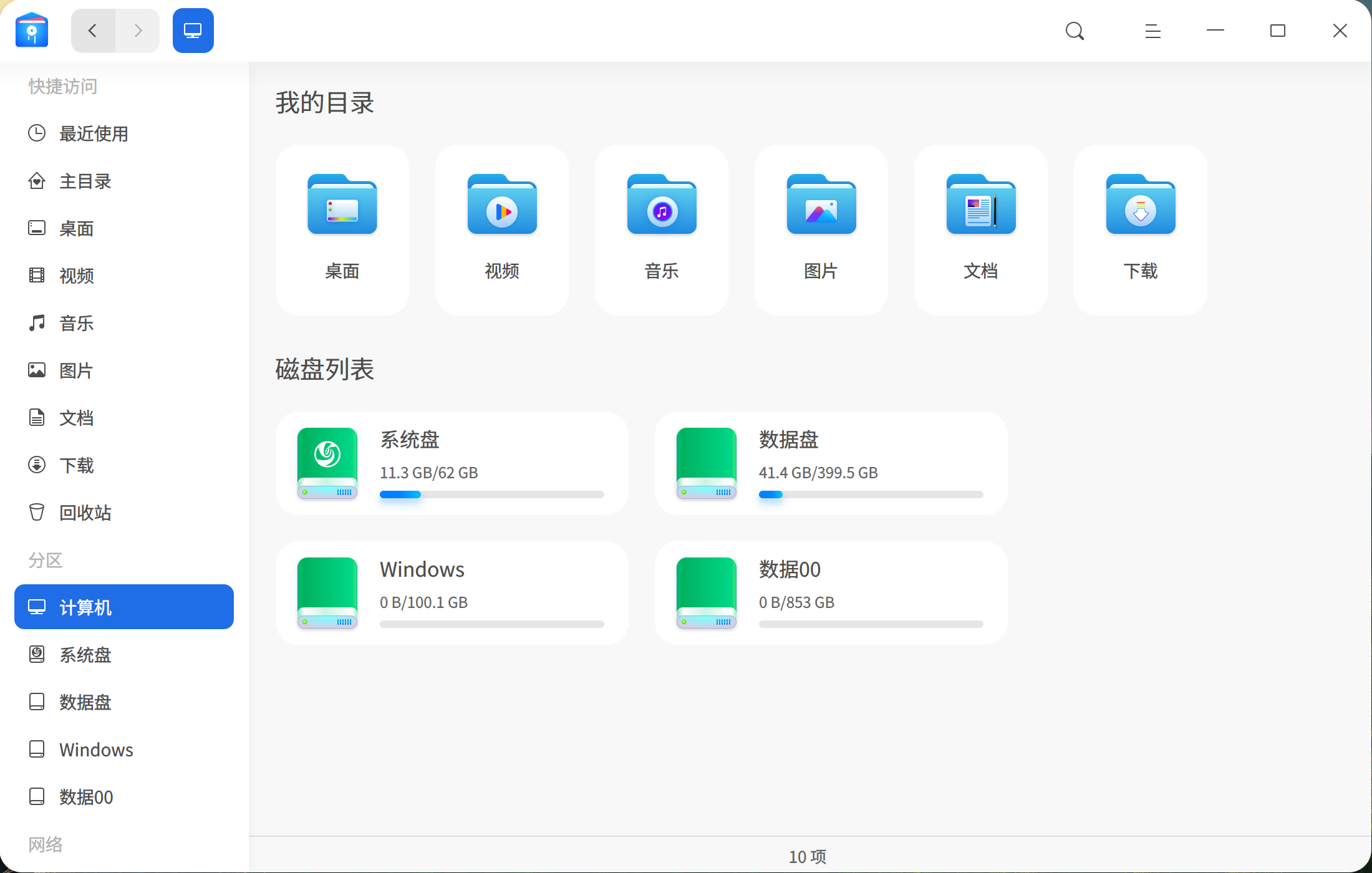Click the 下载 folder icon in 我的目录
Screen dimensions: 1372x873
(1141, 204)
